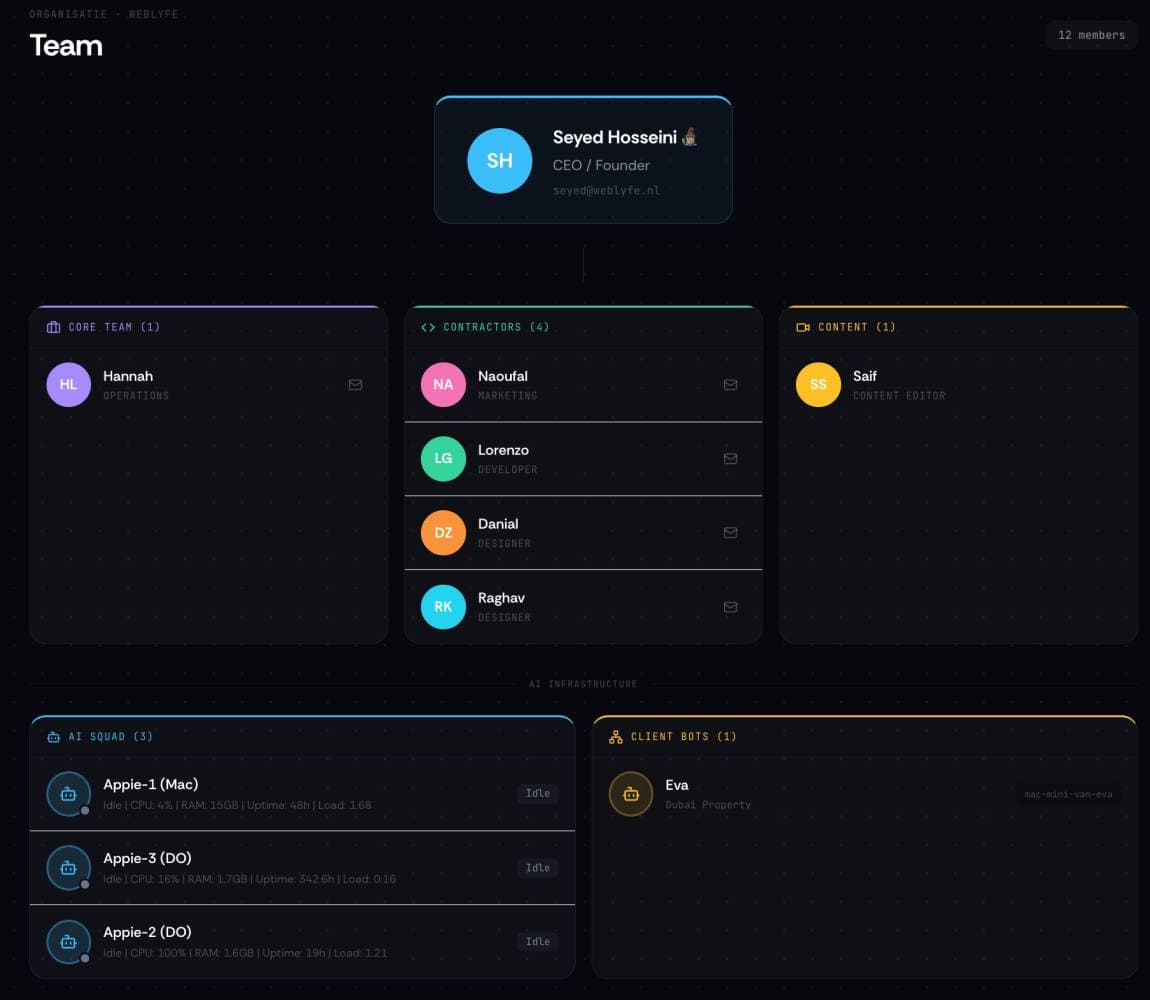Click the envelope icon beside Hannah

[x=355, y=384]
